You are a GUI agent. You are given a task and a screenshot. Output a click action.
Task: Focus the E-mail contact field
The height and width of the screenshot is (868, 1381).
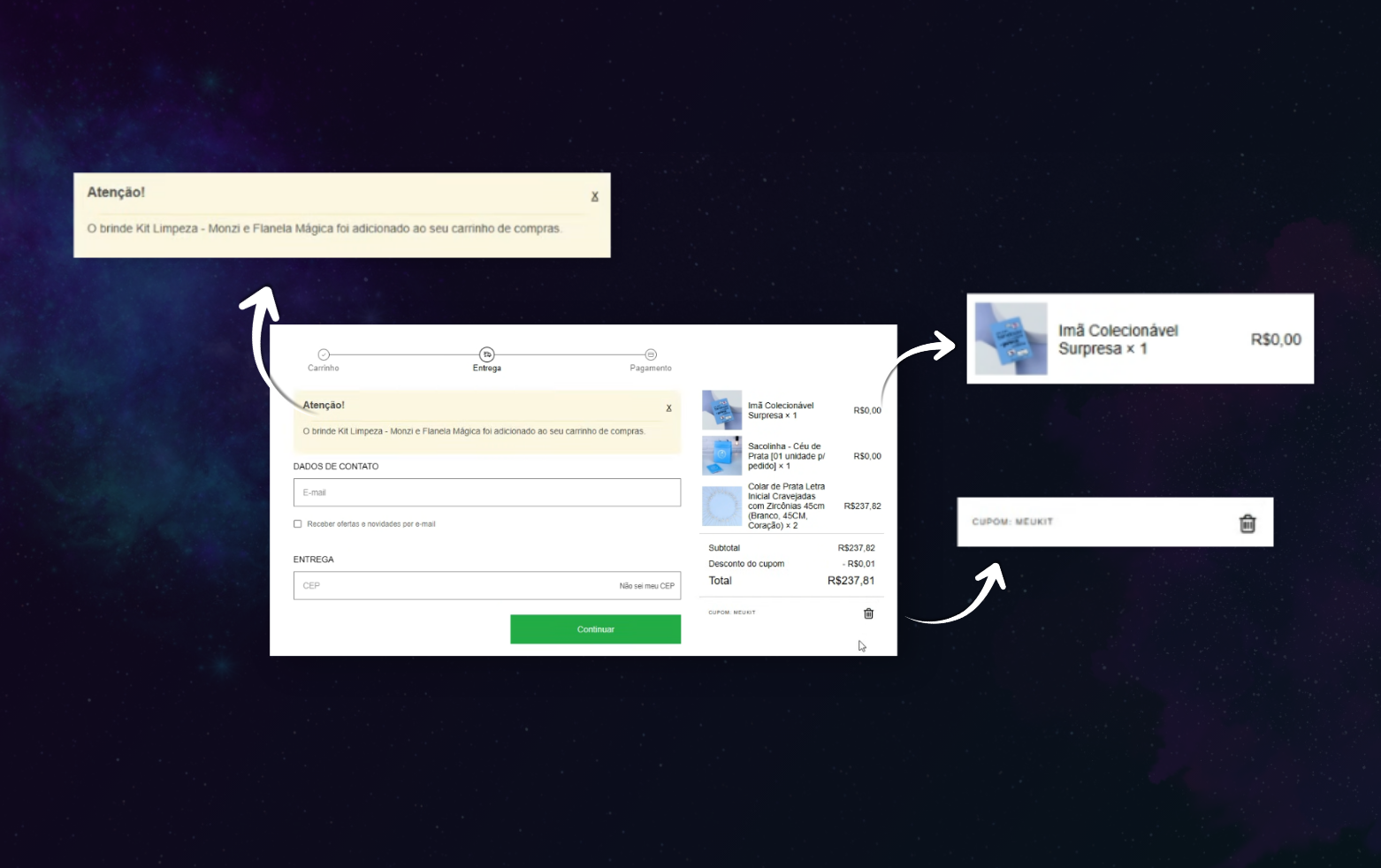click(486, 492)
